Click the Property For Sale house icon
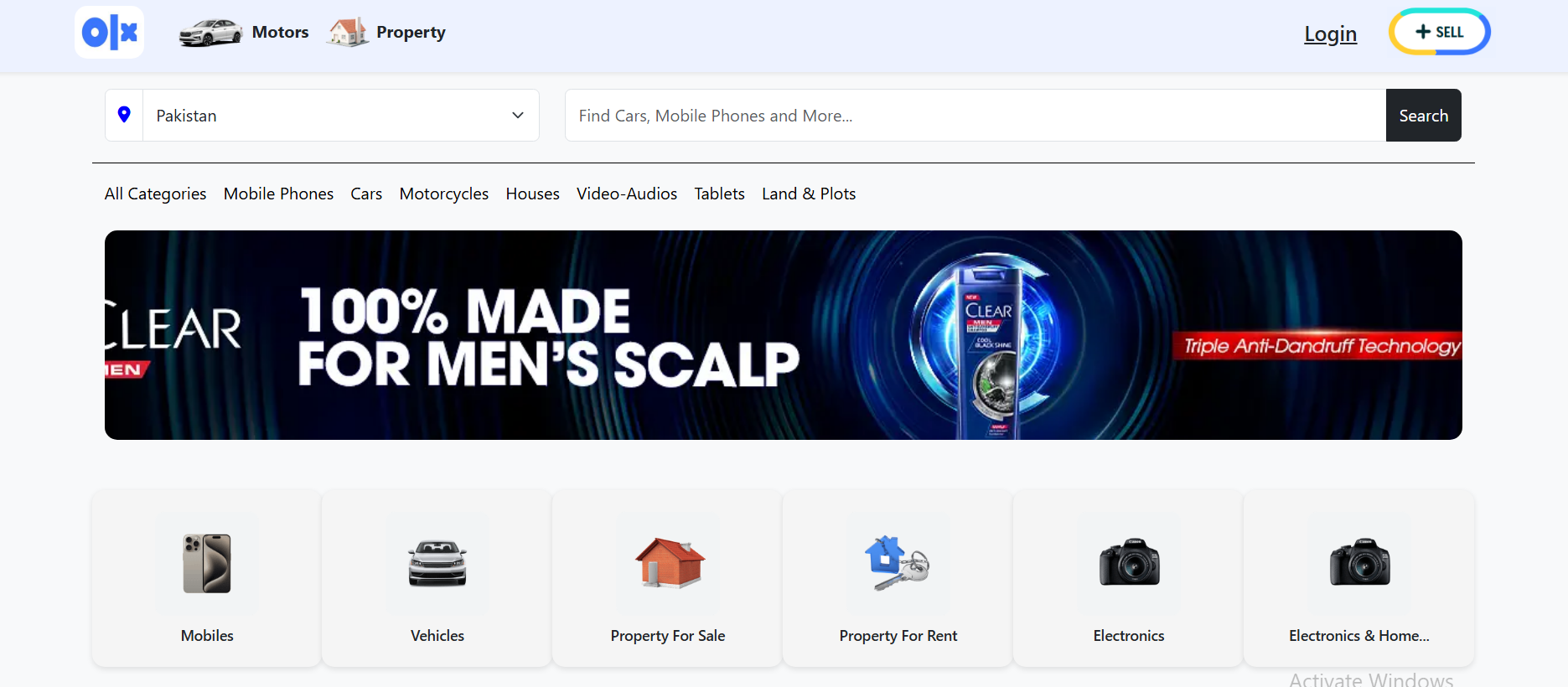This screenshot has height=687, width=1568. click(670, 563)
